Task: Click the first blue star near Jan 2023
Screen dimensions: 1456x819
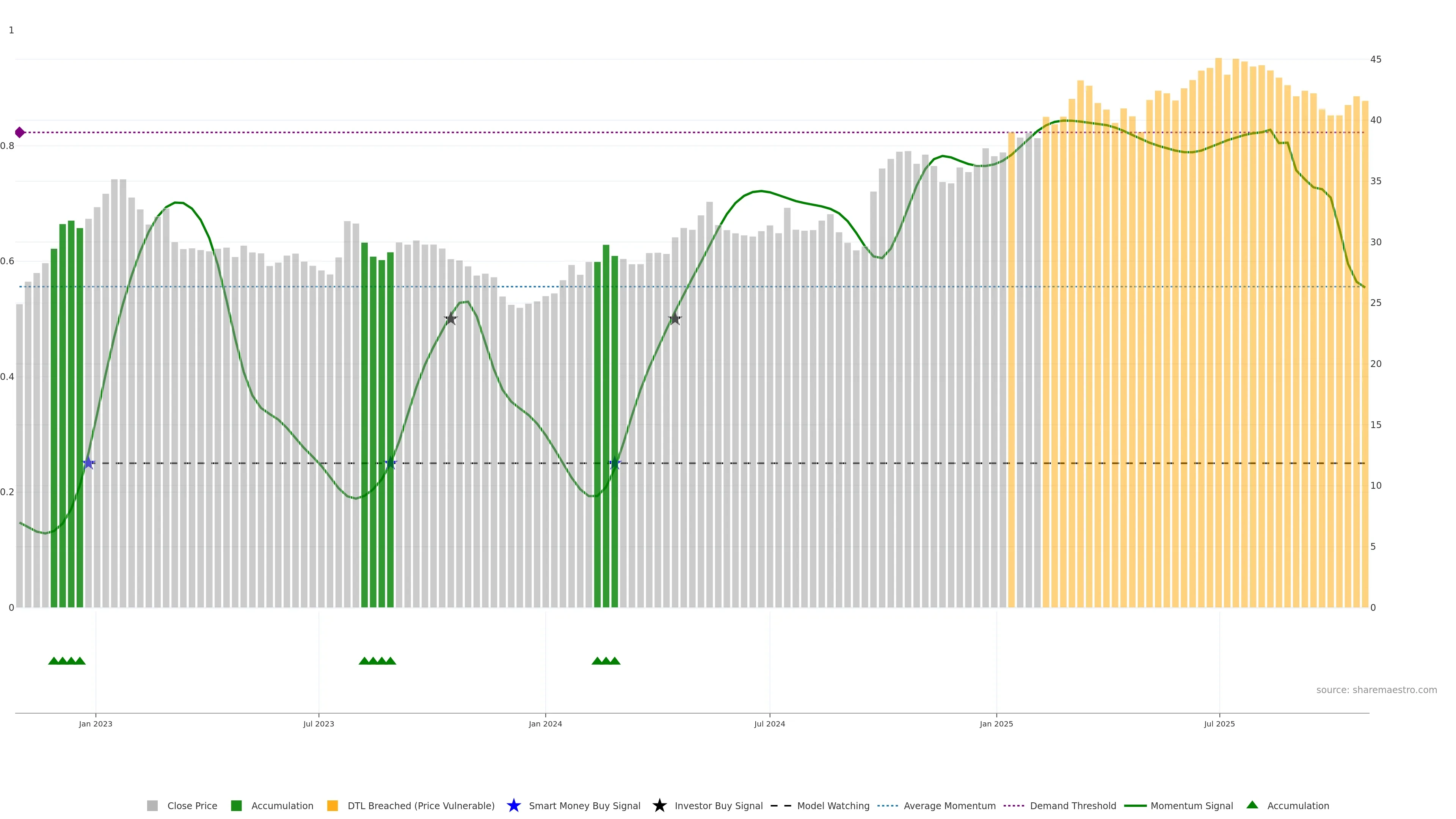Action: [89, 463]
